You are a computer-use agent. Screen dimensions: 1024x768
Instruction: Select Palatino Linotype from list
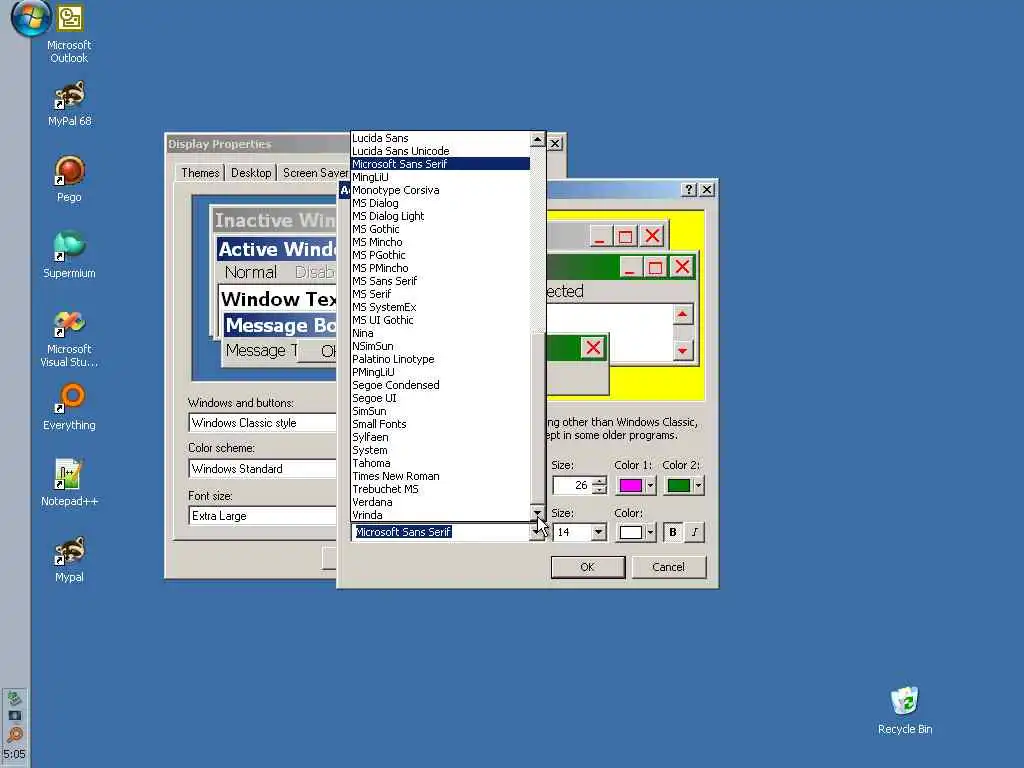[x=440, y=359]
